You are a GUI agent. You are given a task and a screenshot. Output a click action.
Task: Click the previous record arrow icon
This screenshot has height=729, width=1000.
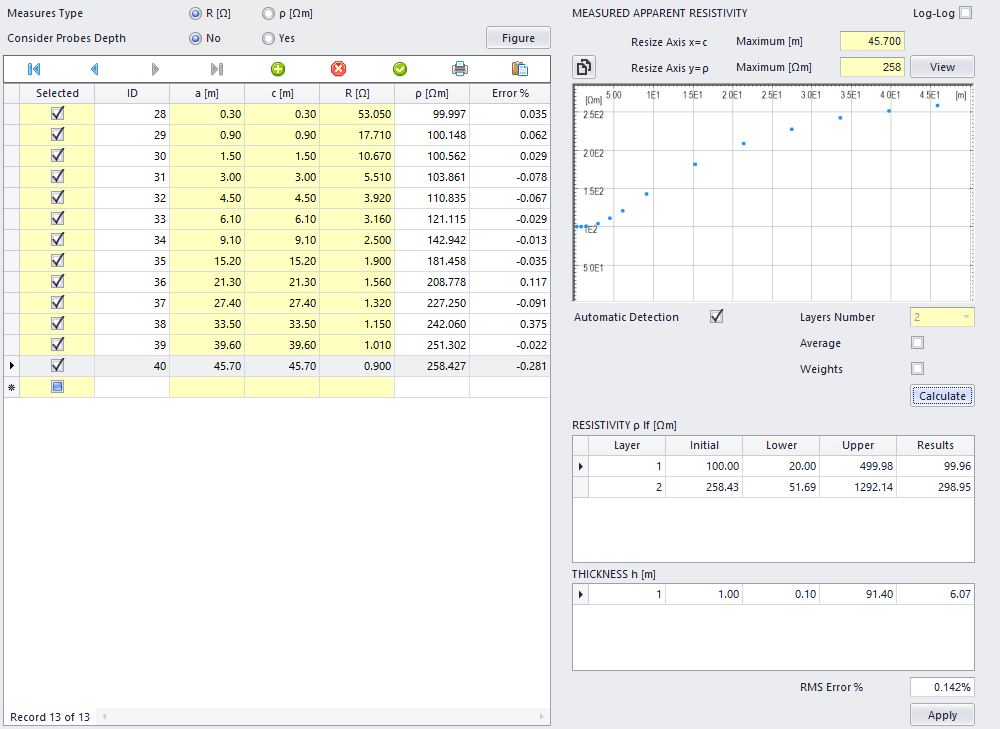pos(95,69)
